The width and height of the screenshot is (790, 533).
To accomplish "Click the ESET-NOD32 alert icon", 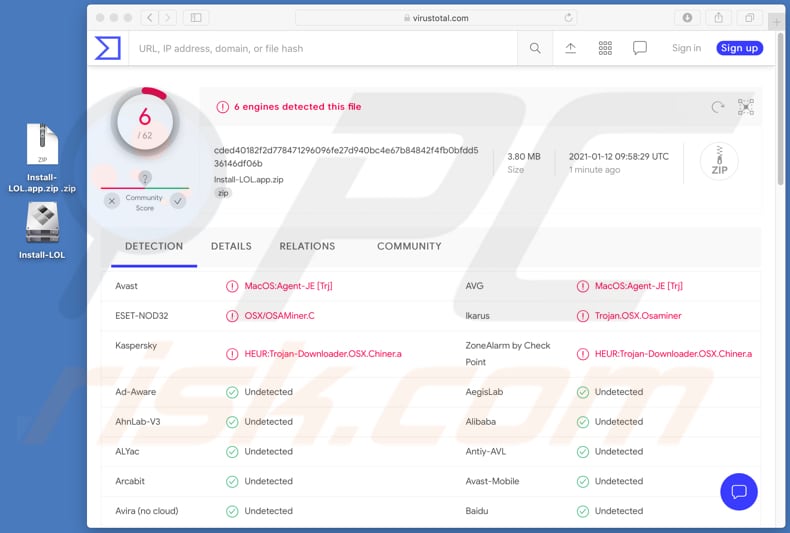I will 232,316.
